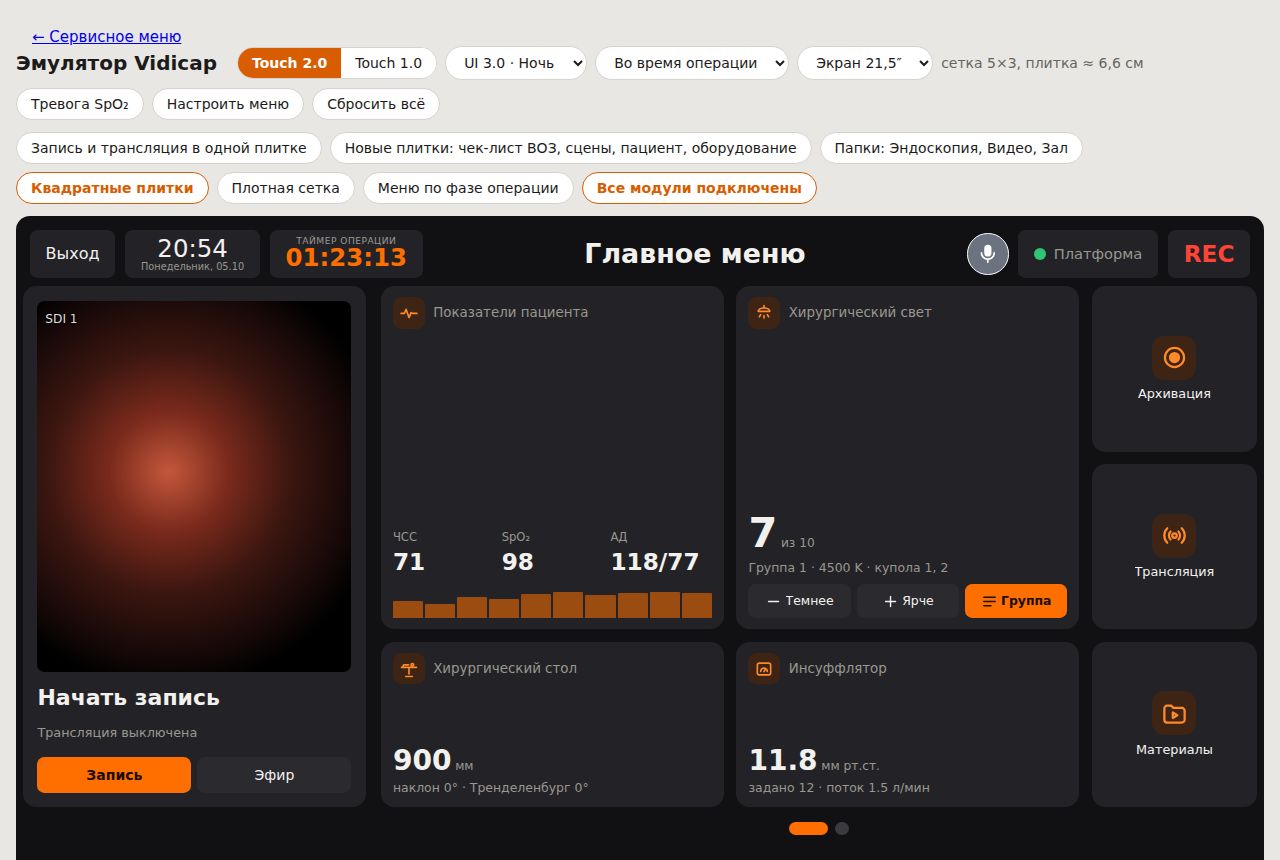The height and width of the screenshot is (860, 1280).
Task: Click the 20:54 clock display
Action: [192, 254]
